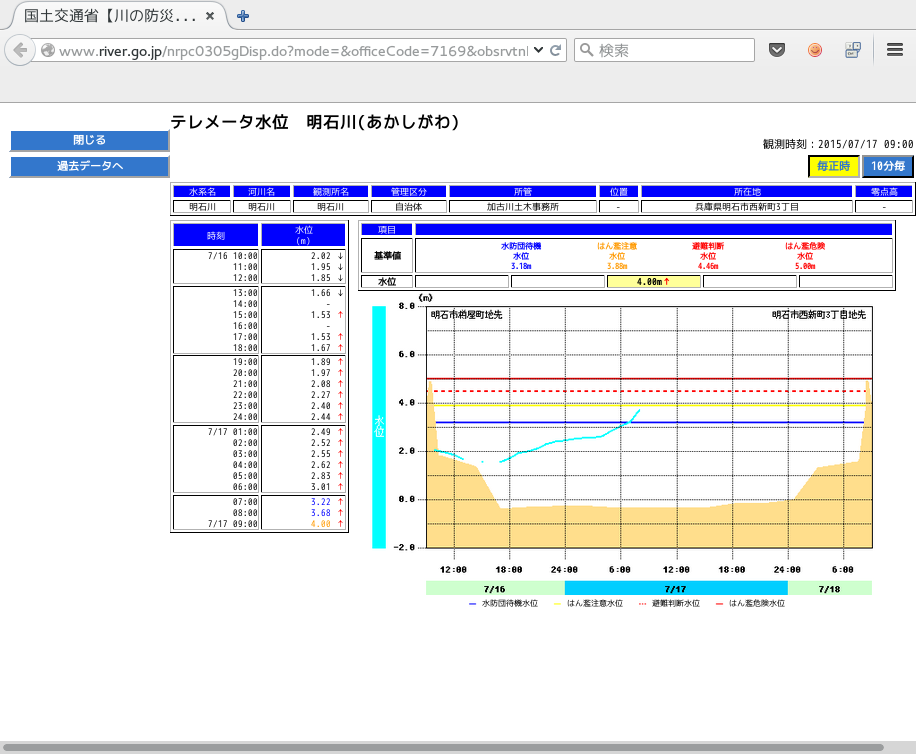The image size is (916, 754).
Task: Click the 加古川土木事務所 cell
Action: [523, 207]
